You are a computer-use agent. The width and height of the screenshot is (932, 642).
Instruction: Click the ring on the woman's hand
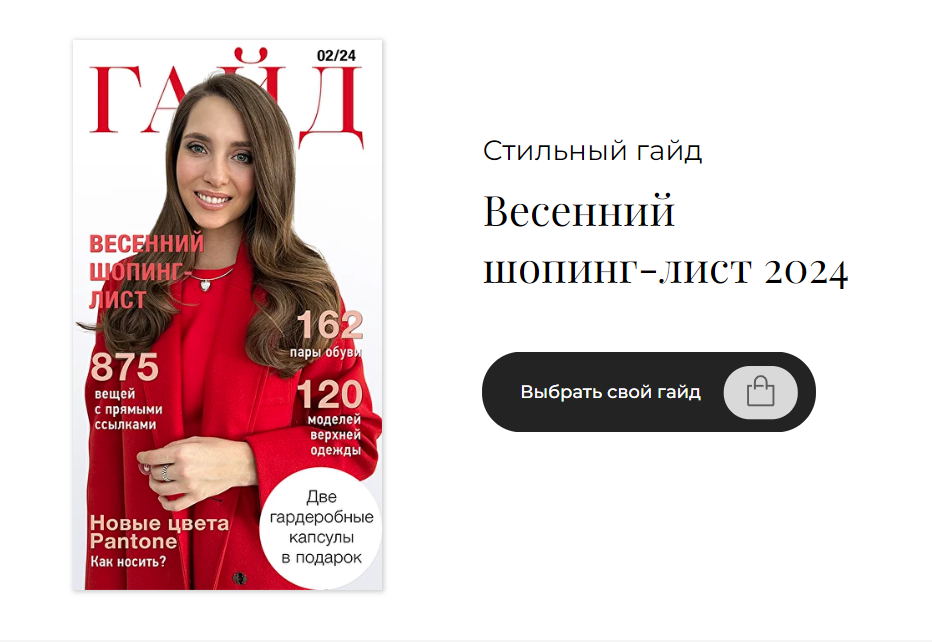[x=167, y=473]
